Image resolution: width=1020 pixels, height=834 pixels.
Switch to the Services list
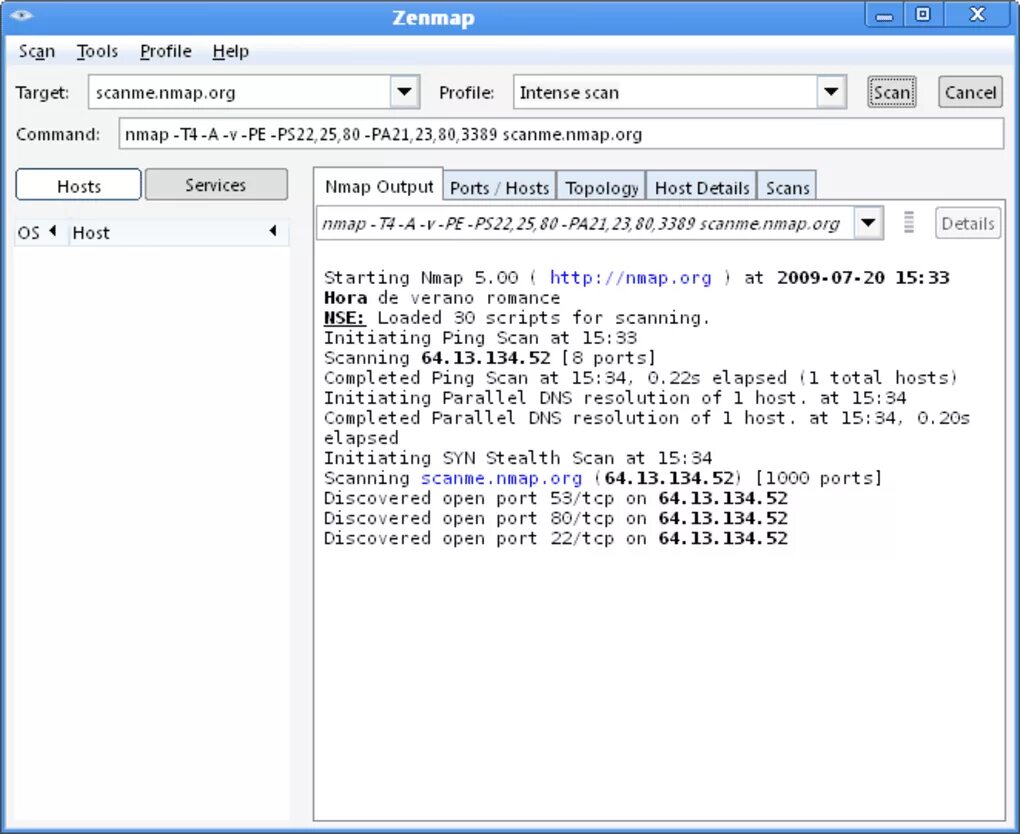pyautogui.click(x=216, y=185)
